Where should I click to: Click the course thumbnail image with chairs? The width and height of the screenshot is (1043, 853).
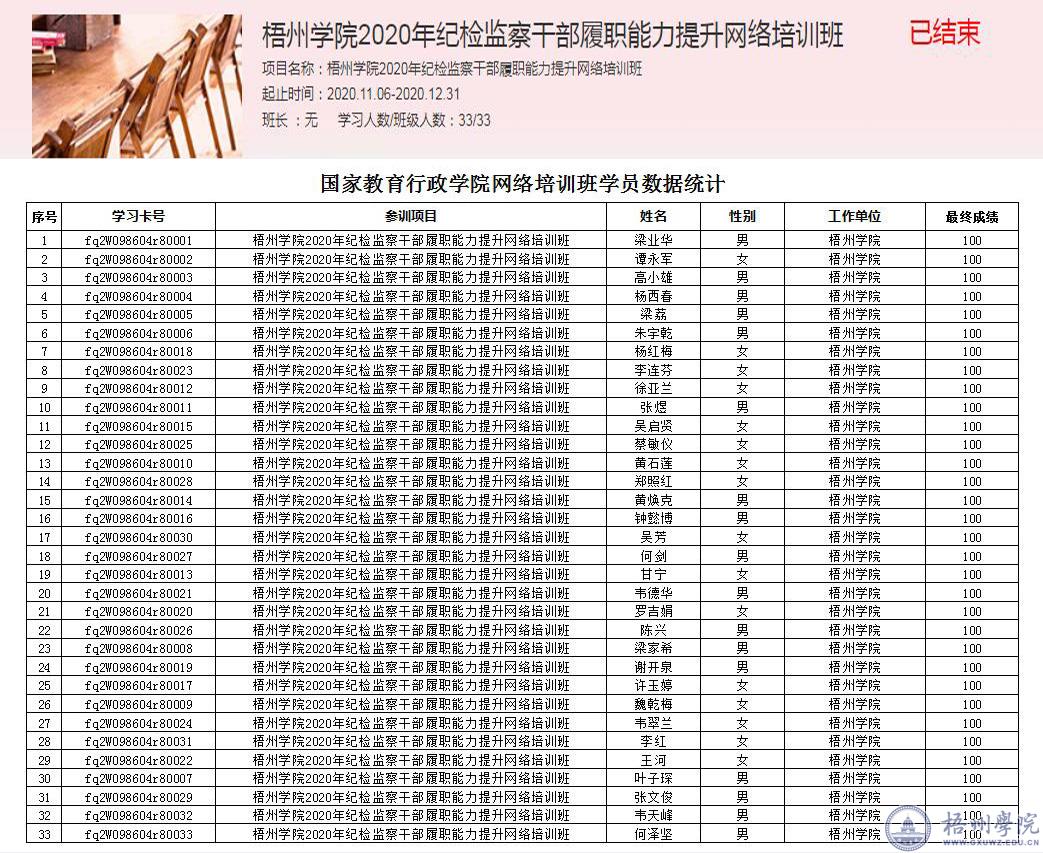point(137,86)
